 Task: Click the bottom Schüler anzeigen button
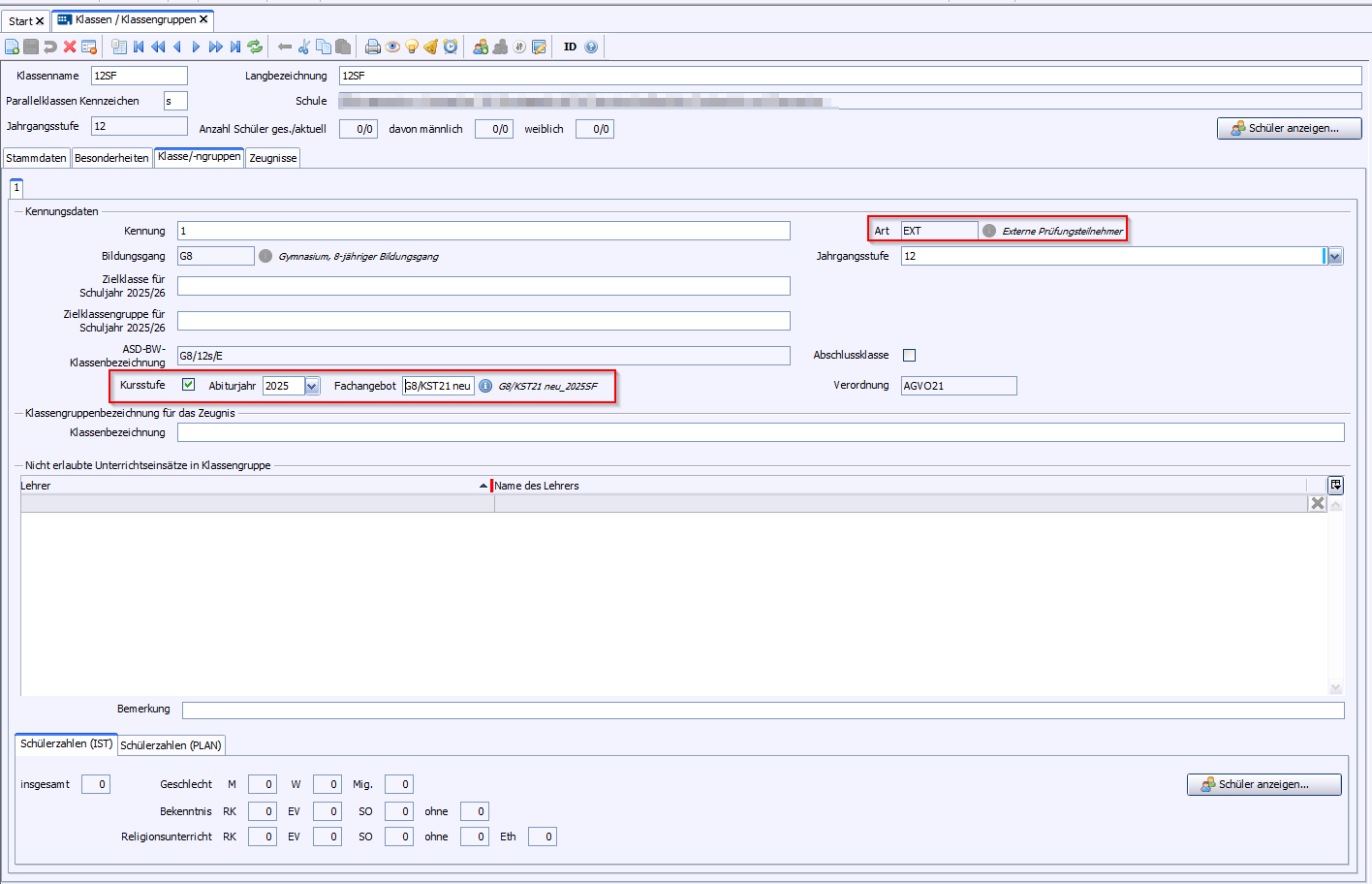[1263, 784]
